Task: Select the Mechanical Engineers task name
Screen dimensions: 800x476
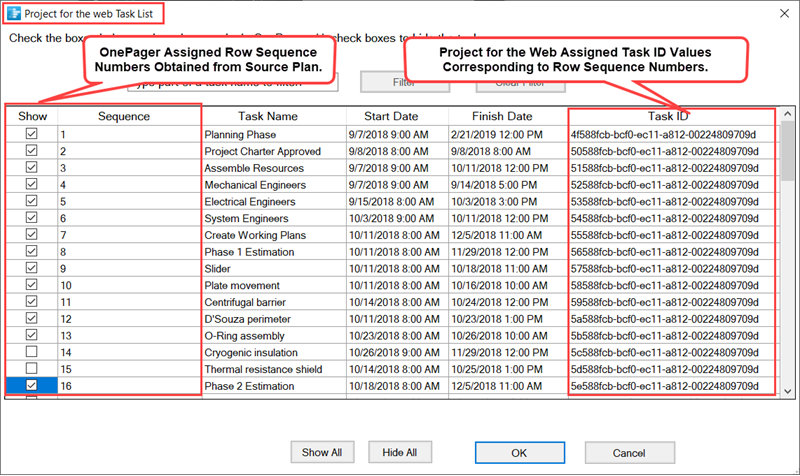Action: (255, 185)
